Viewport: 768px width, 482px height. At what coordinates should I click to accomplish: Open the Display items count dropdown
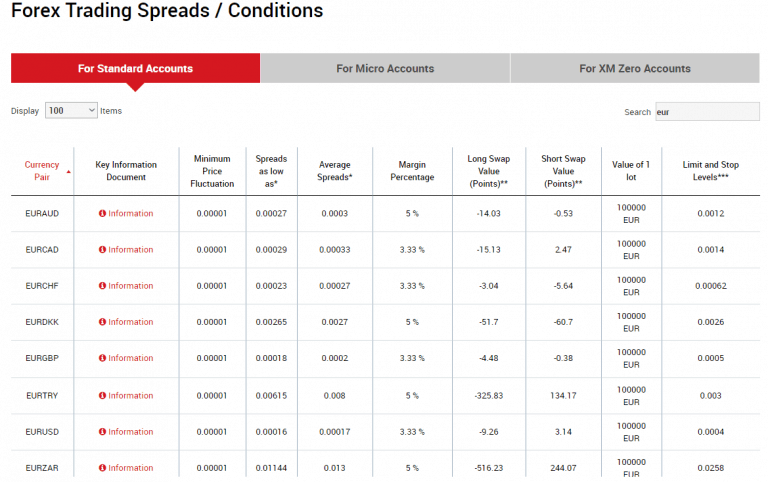[x=71, y=111]
